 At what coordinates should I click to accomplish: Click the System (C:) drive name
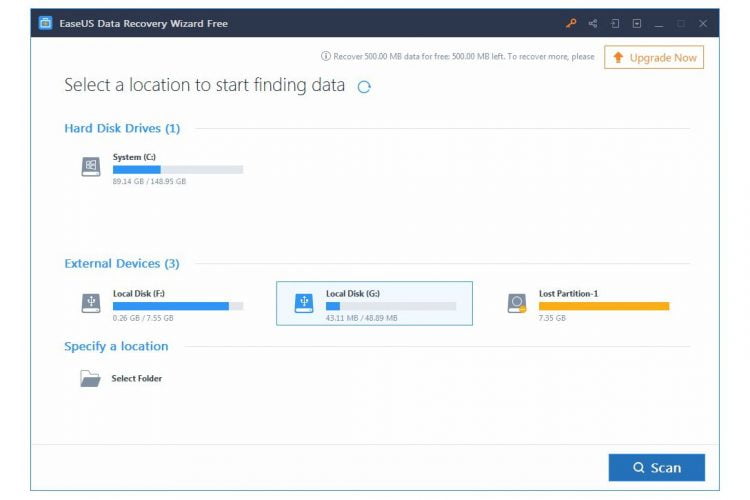click(134, 157)
